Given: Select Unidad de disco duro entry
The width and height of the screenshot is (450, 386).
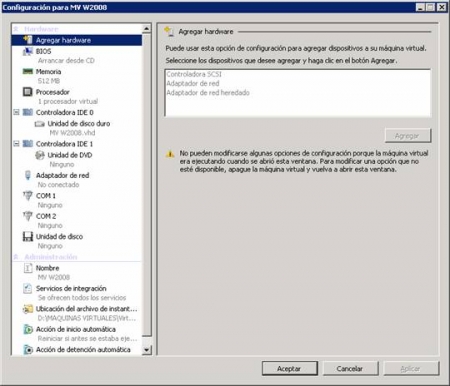Looking at the screenshot, I should [x=79, y=124].
